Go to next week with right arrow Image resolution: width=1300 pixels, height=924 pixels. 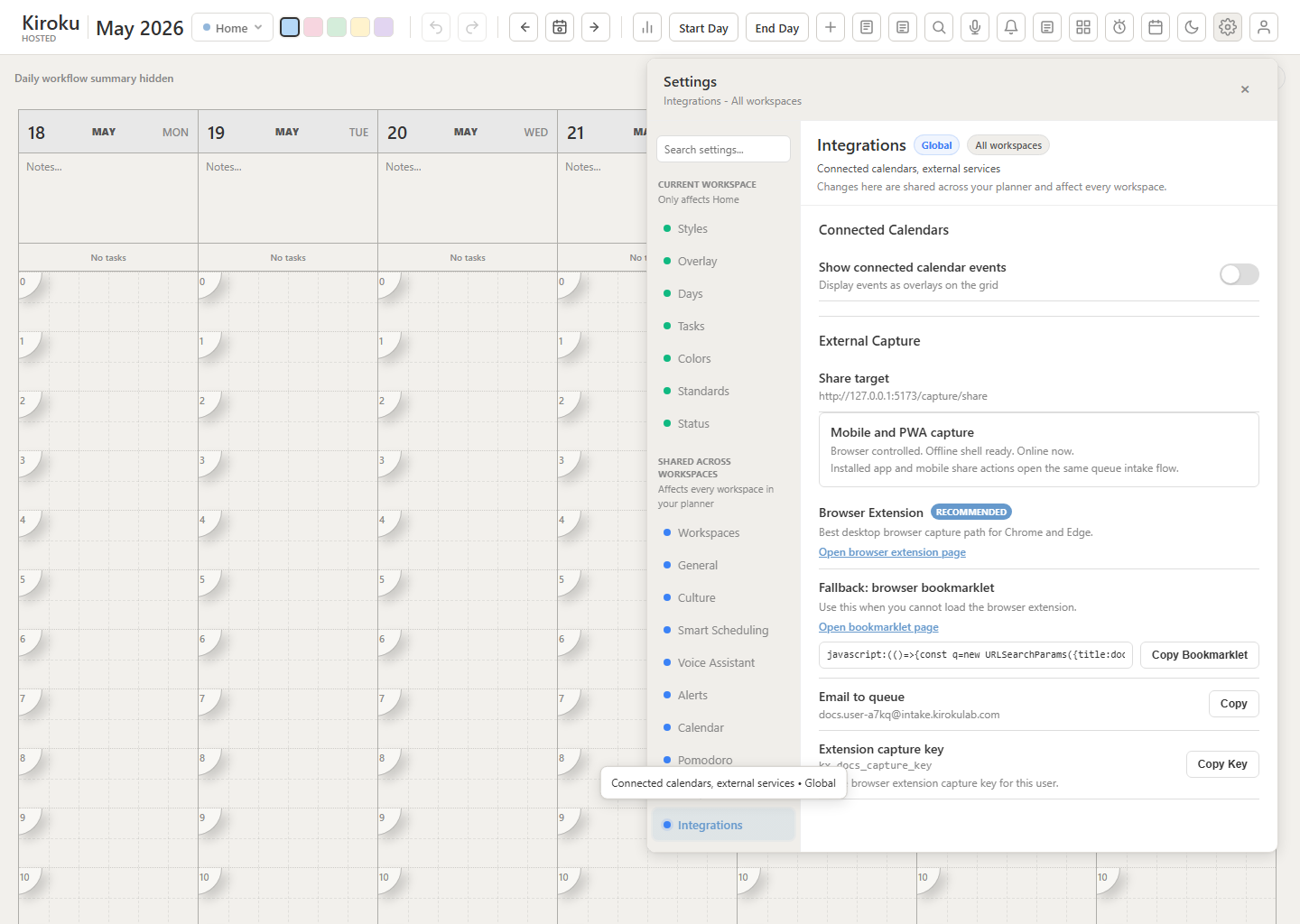pos(596,27)
